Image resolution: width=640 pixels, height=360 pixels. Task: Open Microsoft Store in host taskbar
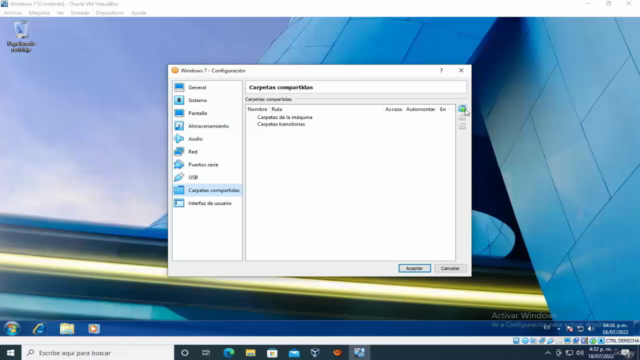click(x=272, y=353)
